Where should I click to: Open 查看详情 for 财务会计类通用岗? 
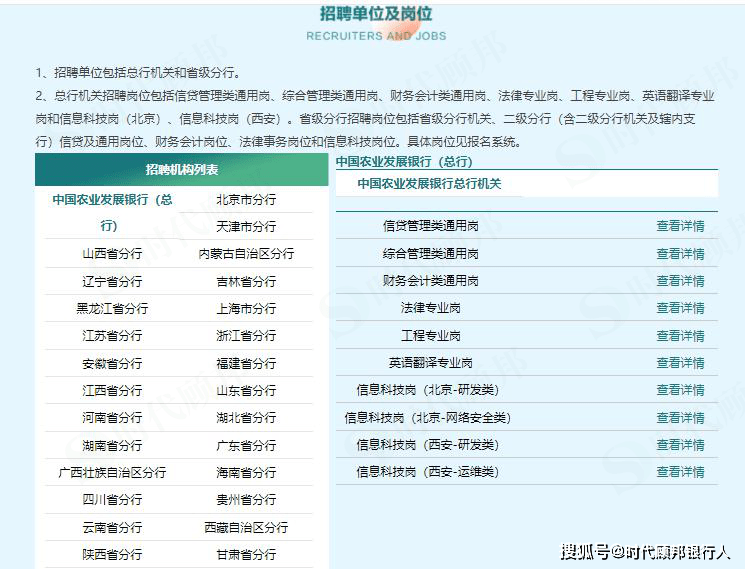tap(680, 281)
